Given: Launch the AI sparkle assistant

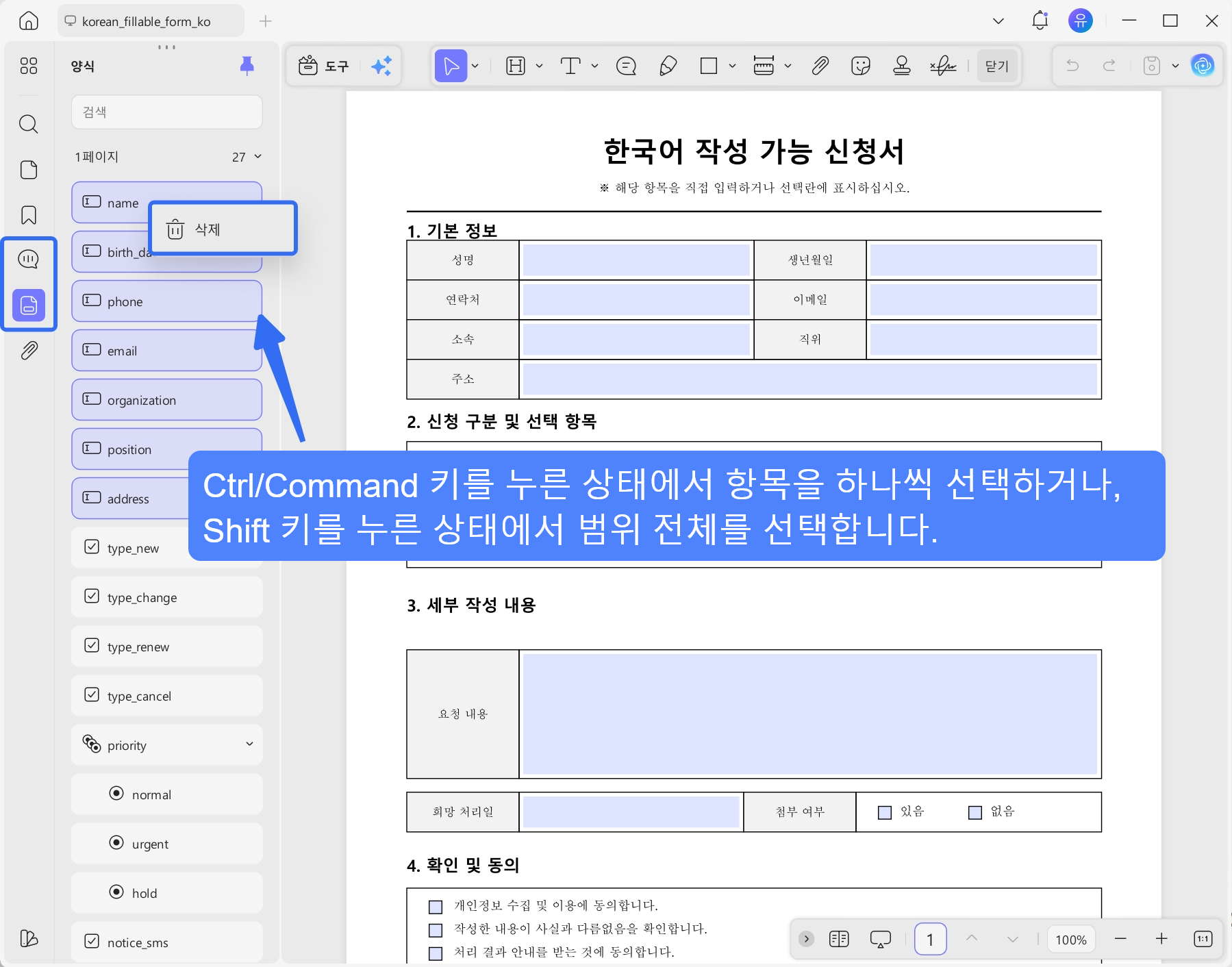Looking at the screenshot, I should (x=381, y=66).
